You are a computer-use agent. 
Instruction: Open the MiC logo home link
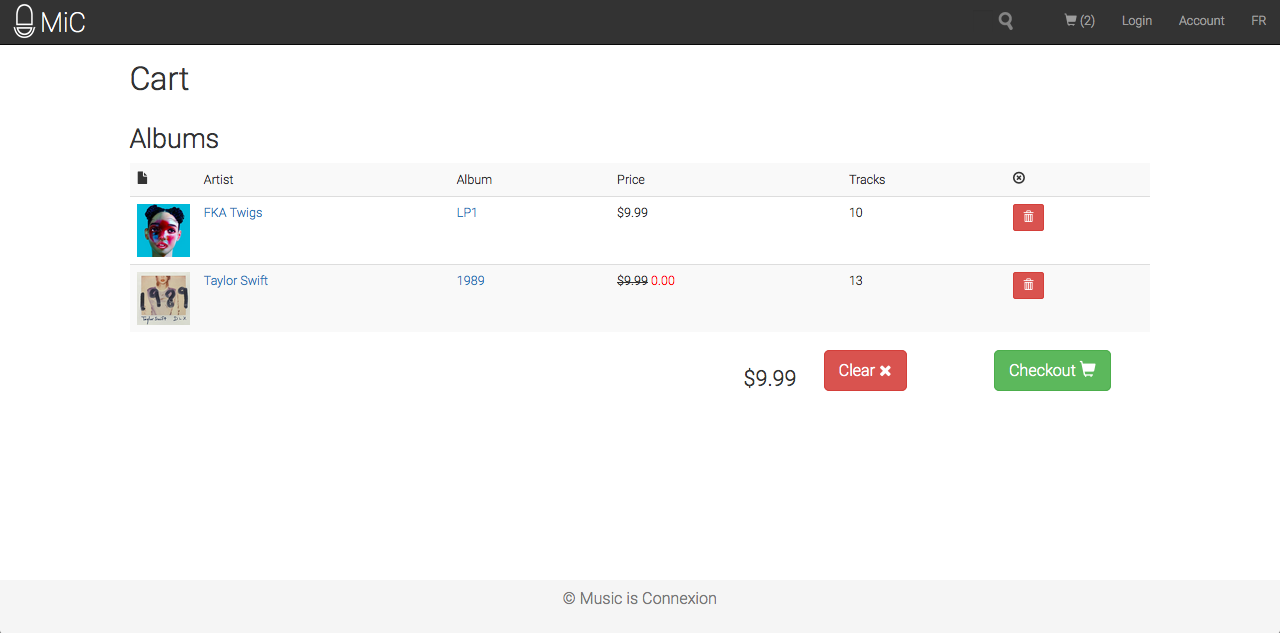point(50,21)
